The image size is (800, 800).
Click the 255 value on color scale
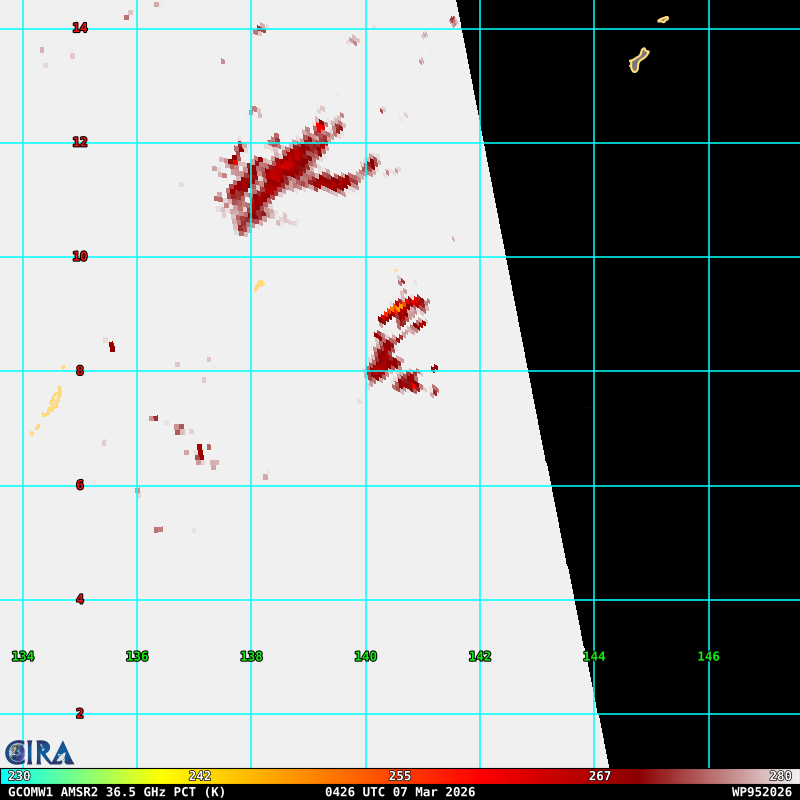[x=399, y=776]
